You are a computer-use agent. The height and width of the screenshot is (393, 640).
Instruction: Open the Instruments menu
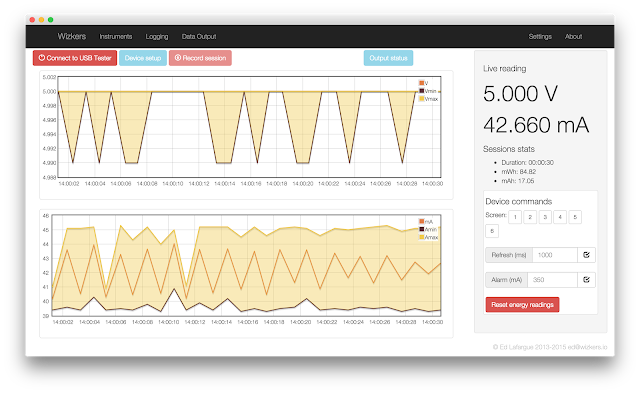[x=116, y=36]
